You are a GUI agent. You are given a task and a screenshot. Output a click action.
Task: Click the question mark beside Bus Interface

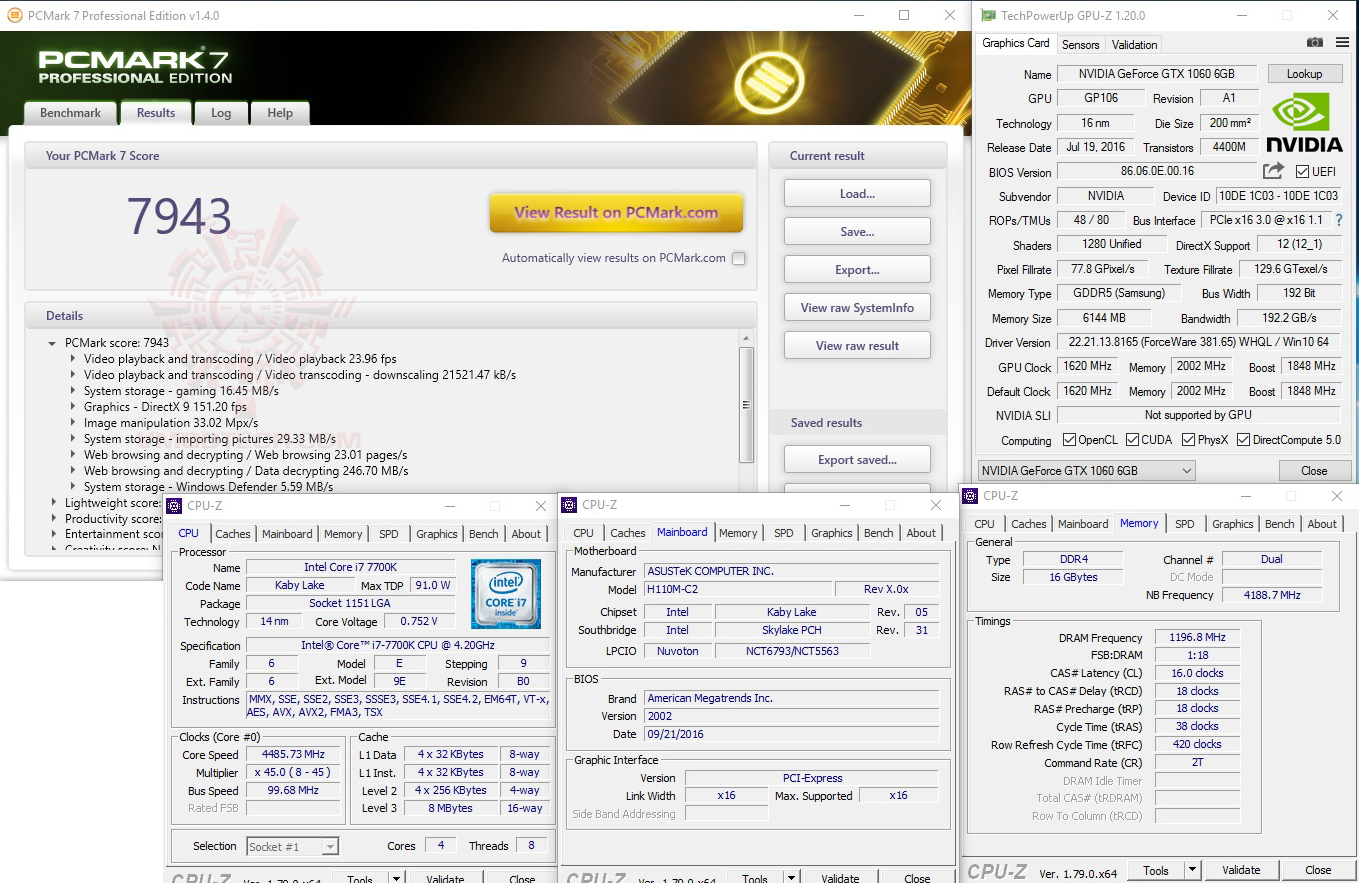tap(1339, 220)
